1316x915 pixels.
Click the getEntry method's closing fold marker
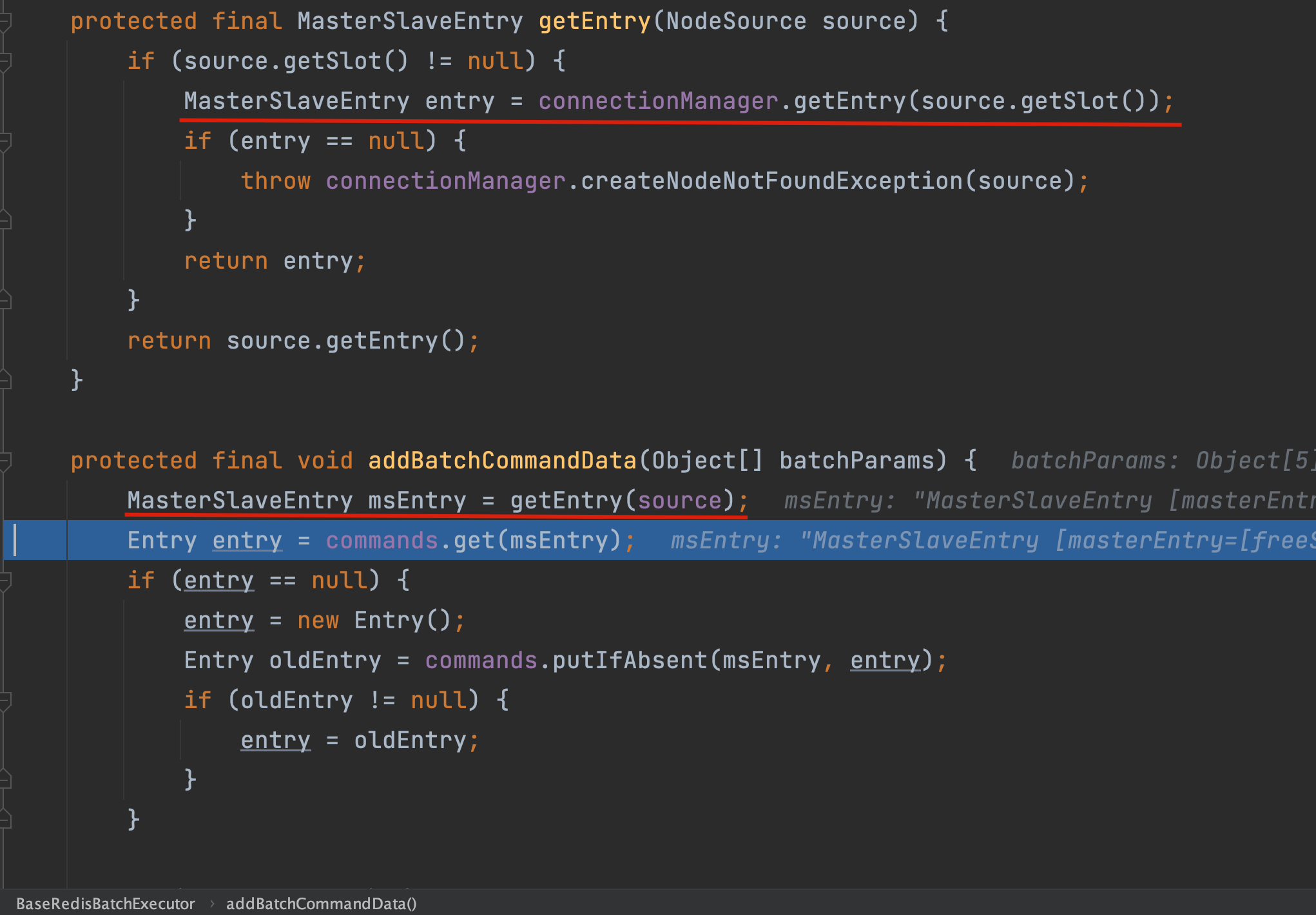click(x=5, y=380)
